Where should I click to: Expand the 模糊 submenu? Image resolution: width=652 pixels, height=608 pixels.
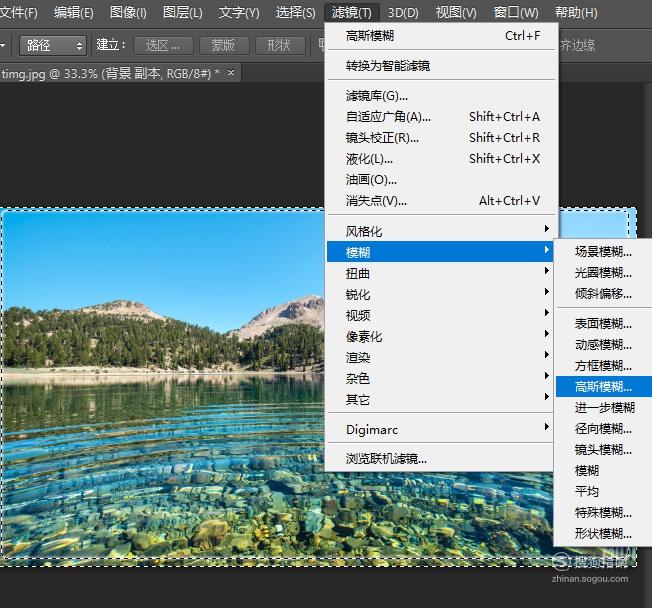tap(440, 252)
